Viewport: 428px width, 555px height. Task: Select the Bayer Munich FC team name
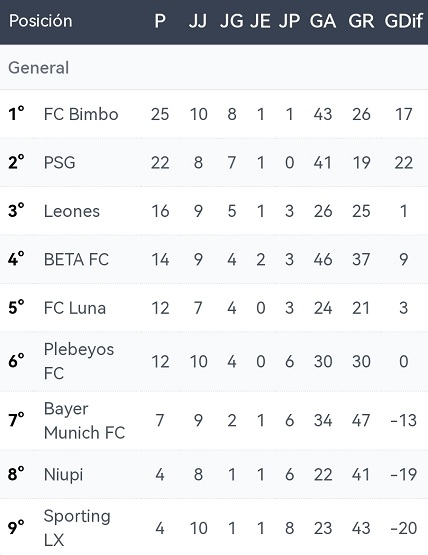click(84, 420)
